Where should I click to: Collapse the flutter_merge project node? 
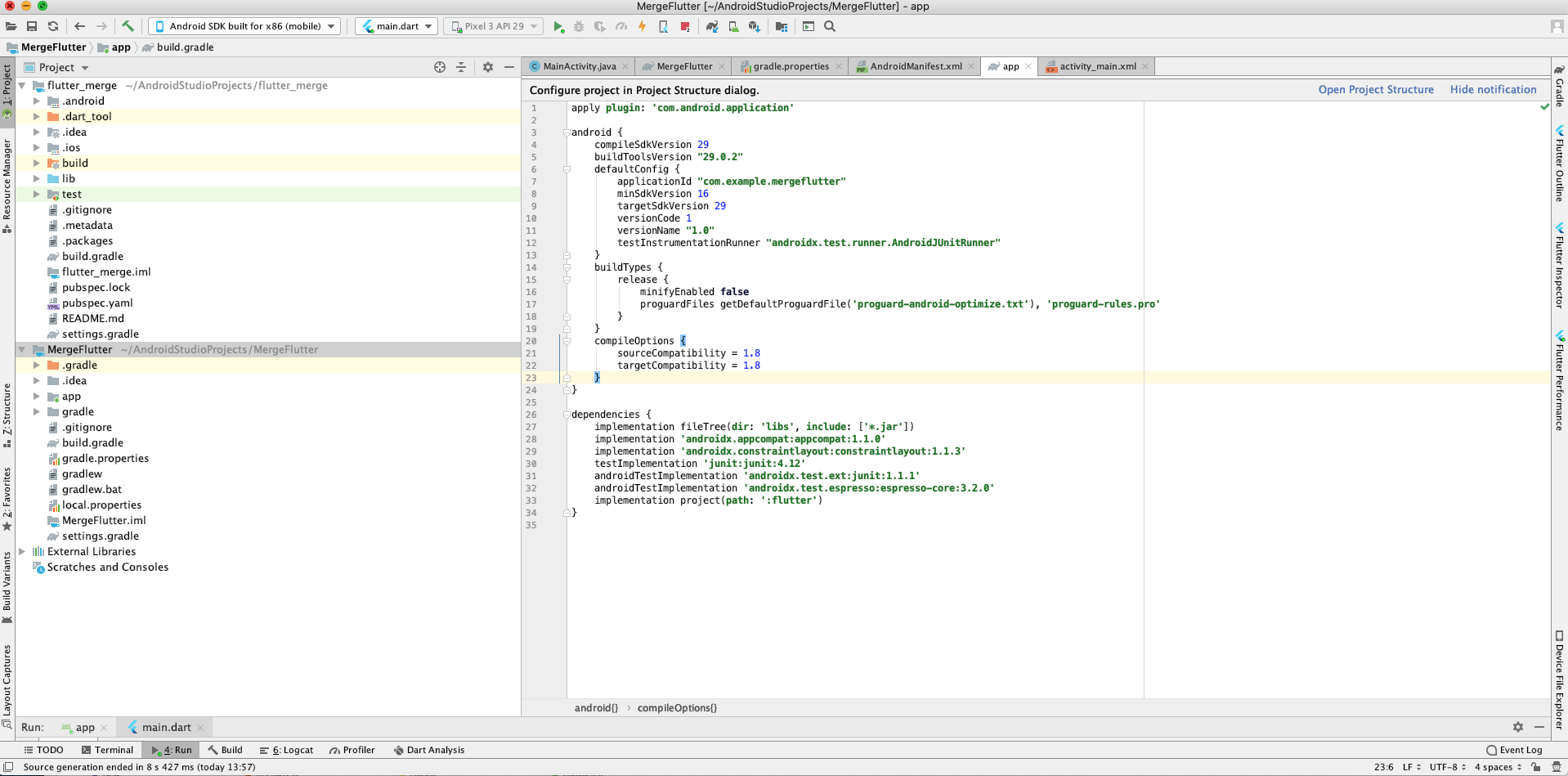(x=22, y=86)
